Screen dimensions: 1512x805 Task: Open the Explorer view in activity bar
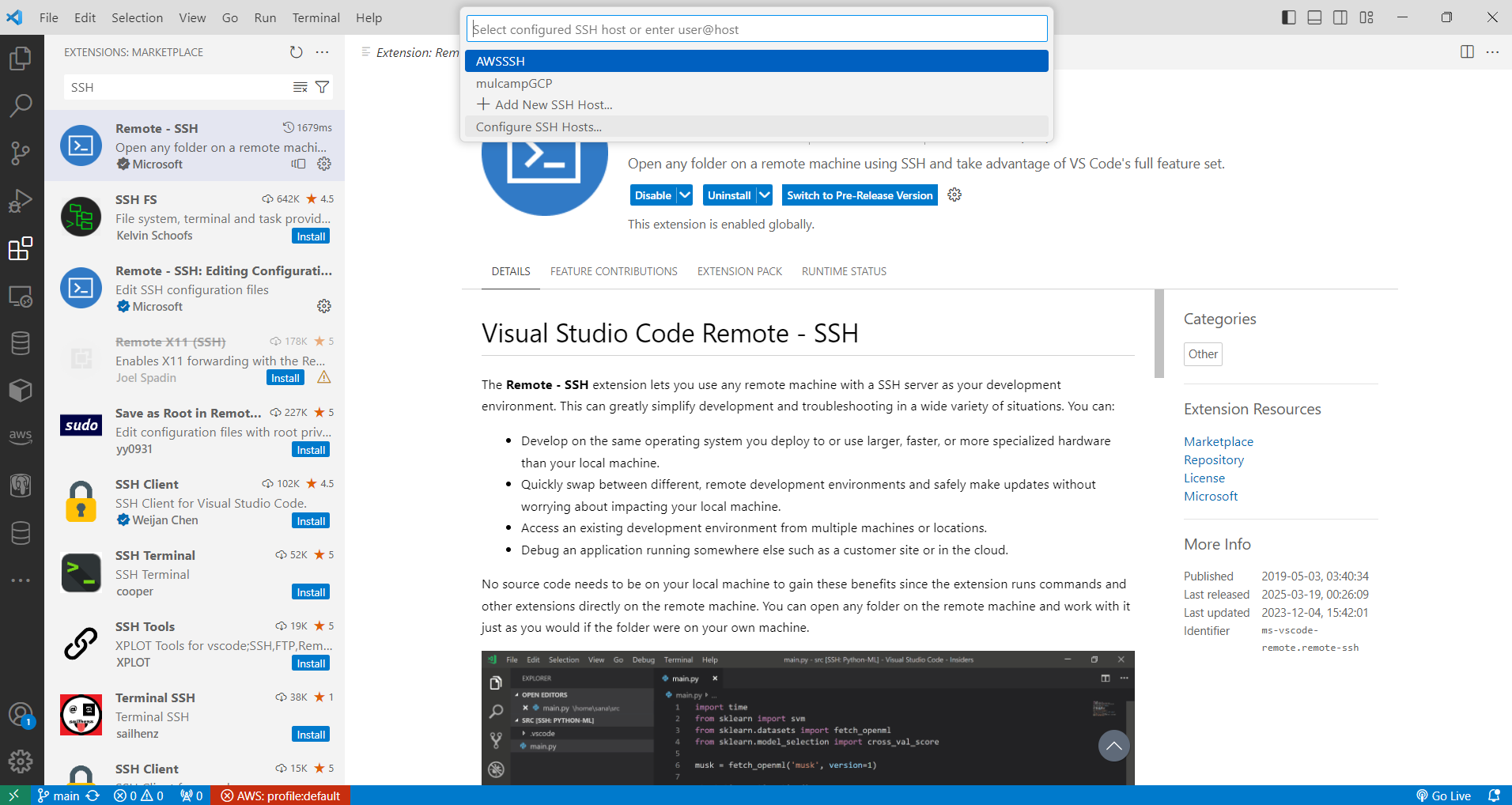21,58
